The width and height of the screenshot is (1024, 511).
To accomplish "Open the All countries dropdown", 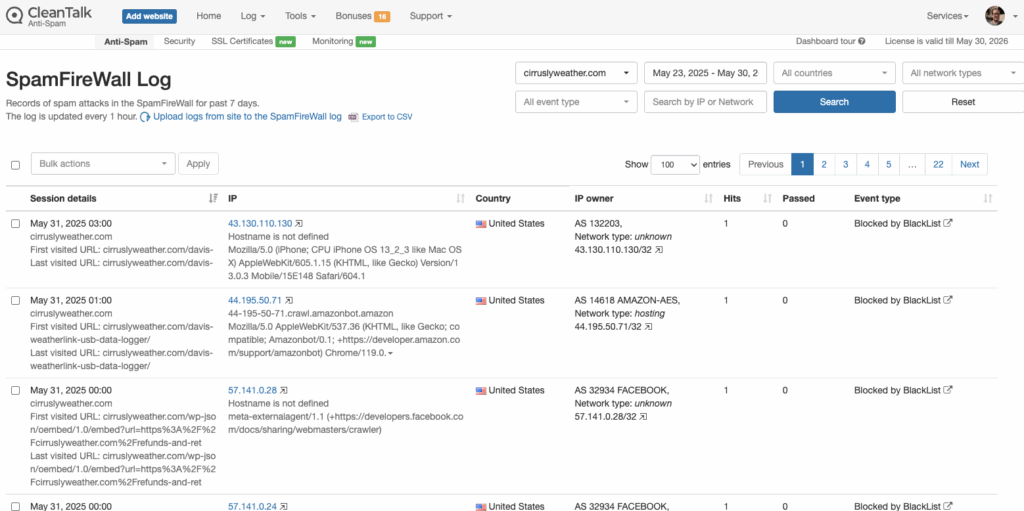I will coord(834,73).
